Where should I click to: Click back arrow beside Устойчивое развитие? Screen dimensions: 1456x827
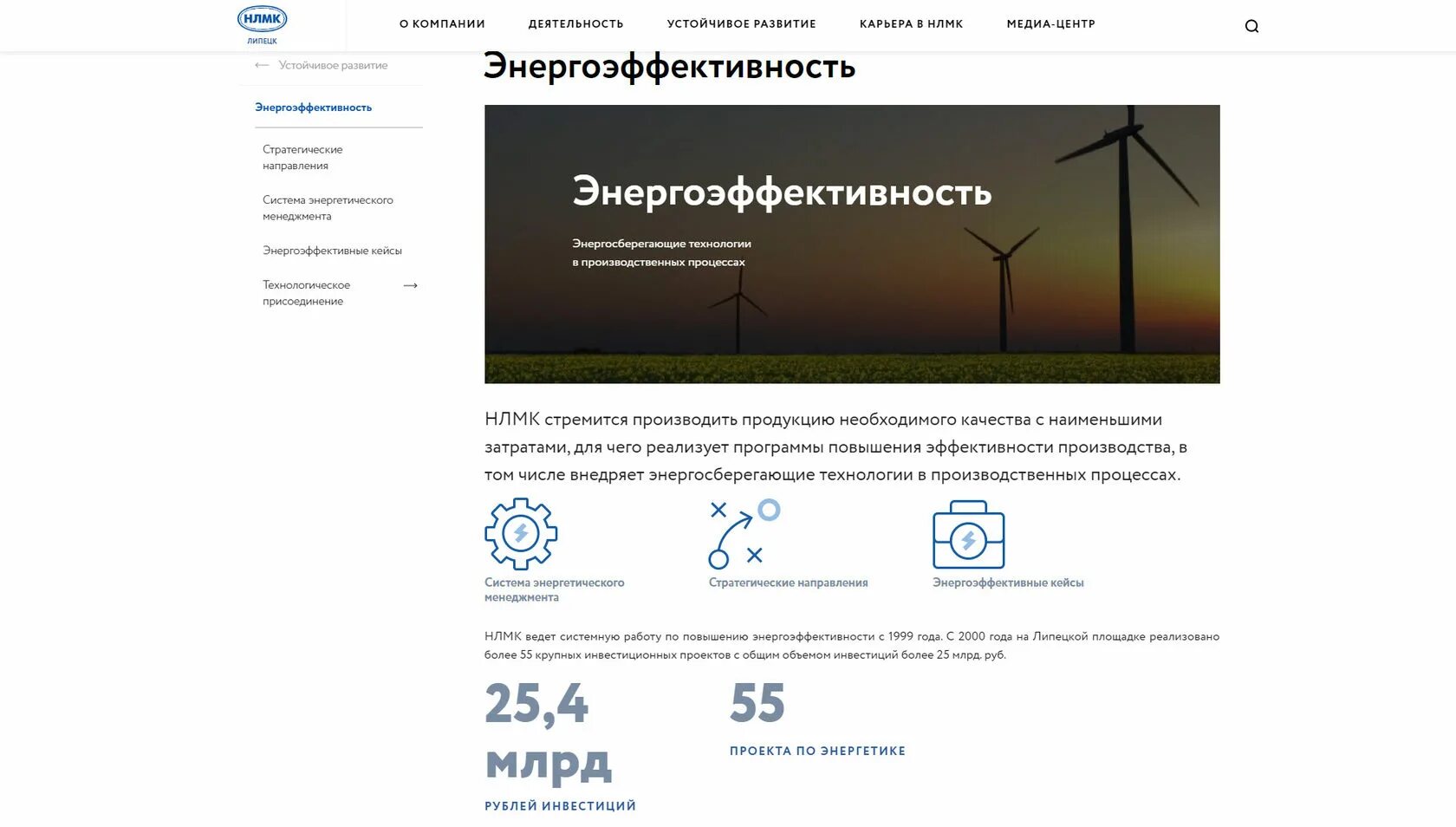click(x=262, y=65)
